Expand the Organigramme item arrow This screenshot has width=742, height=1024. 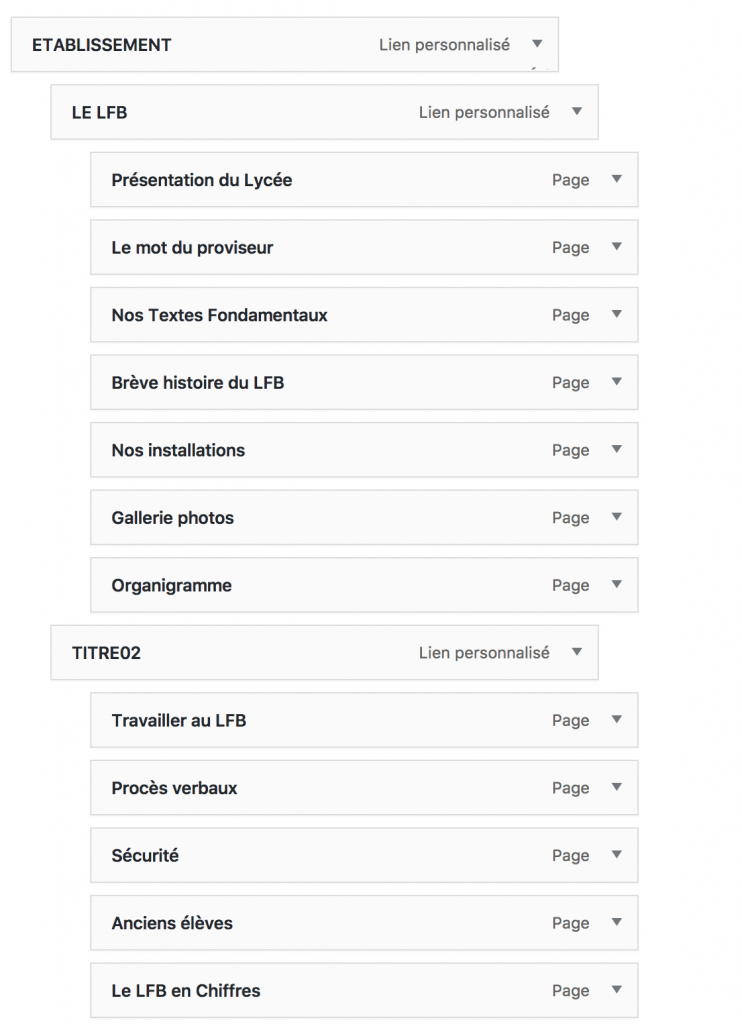pos(617,585)
